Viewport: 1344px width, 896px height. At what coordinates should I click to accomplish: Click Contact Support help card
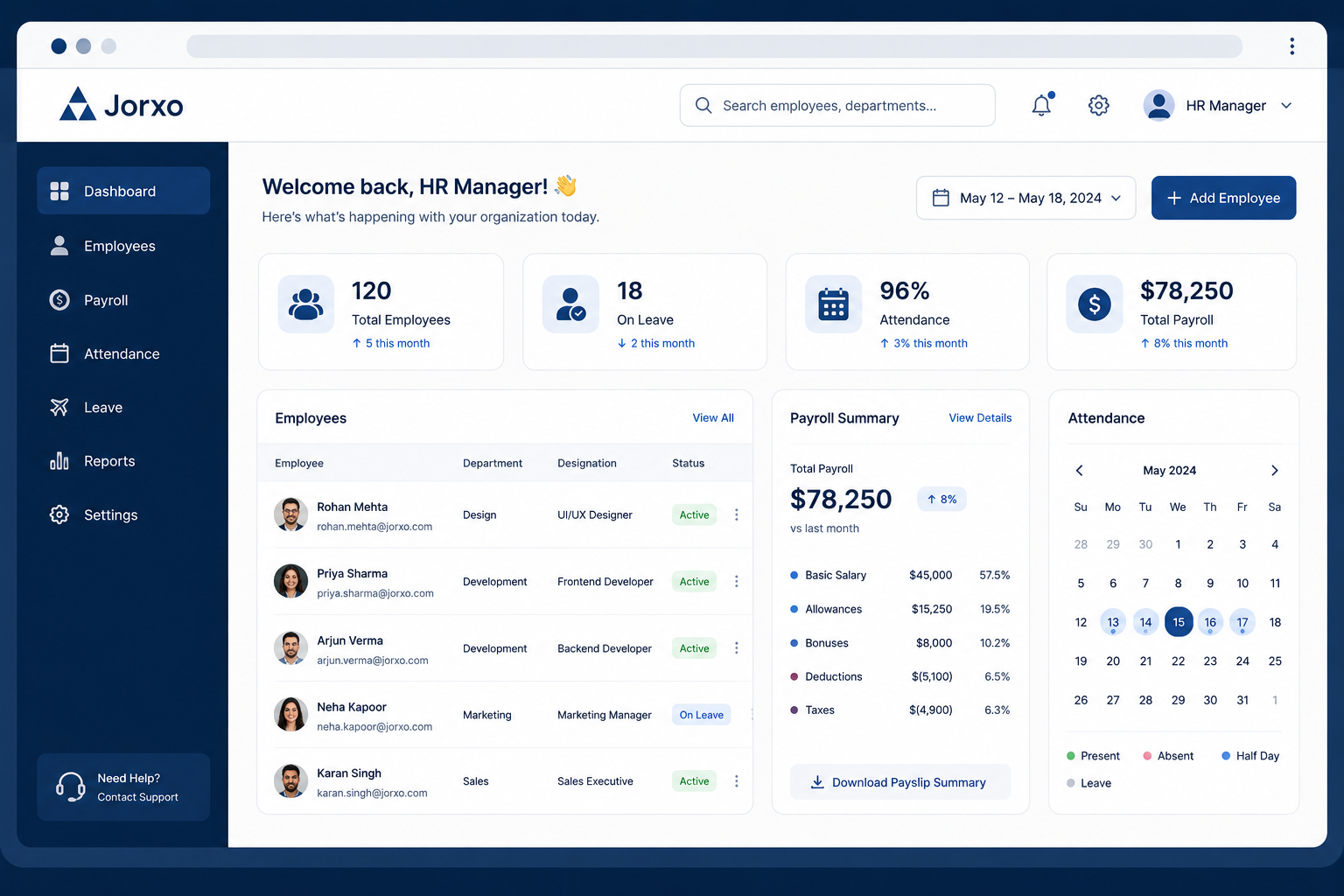[123, 787]
